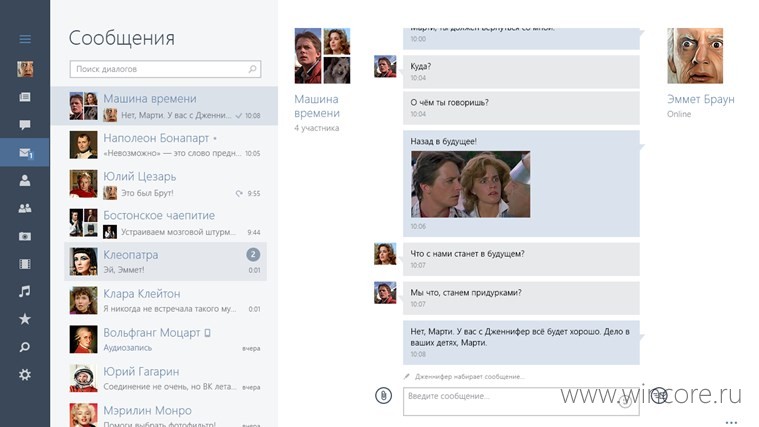Click the paperclip attach button
Screen dimensions: 759x427
[383, 396]
